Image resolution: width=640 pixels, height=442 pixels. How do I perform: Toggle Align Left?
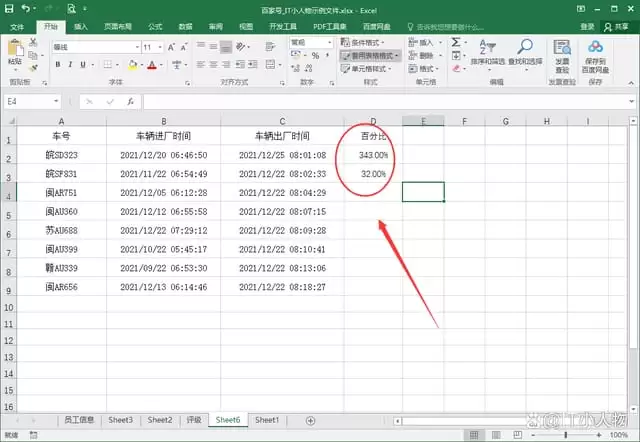click(200, 64)
